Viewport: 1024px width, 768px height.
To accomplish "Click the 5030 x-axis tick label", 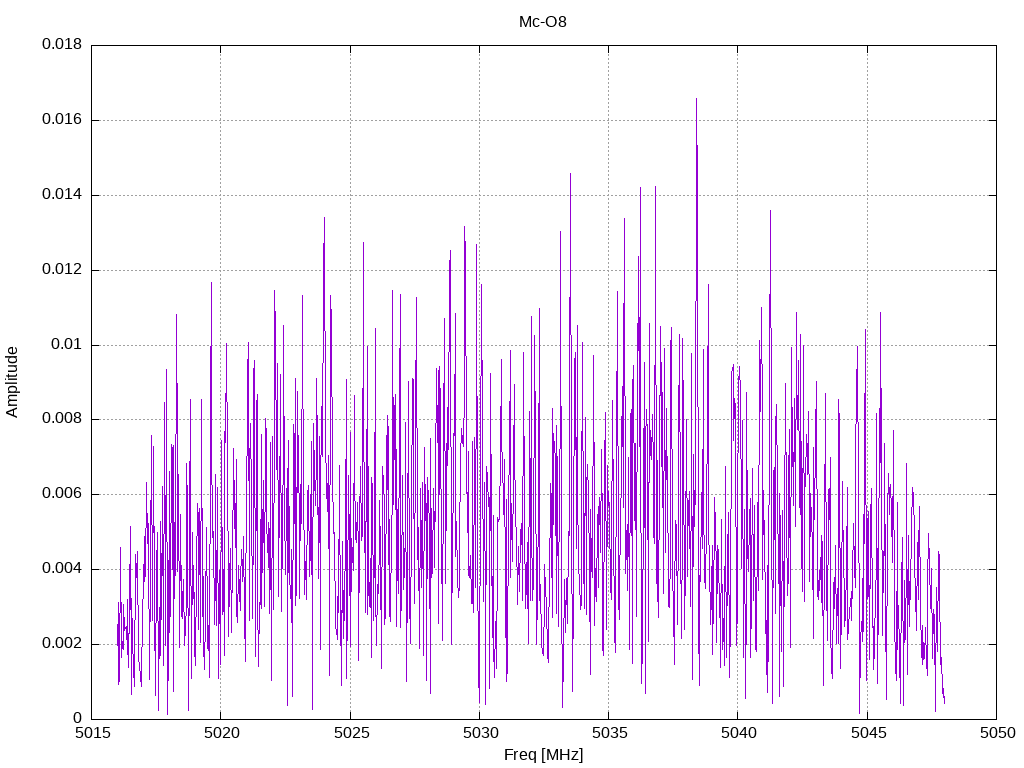I will coord(480,733).
